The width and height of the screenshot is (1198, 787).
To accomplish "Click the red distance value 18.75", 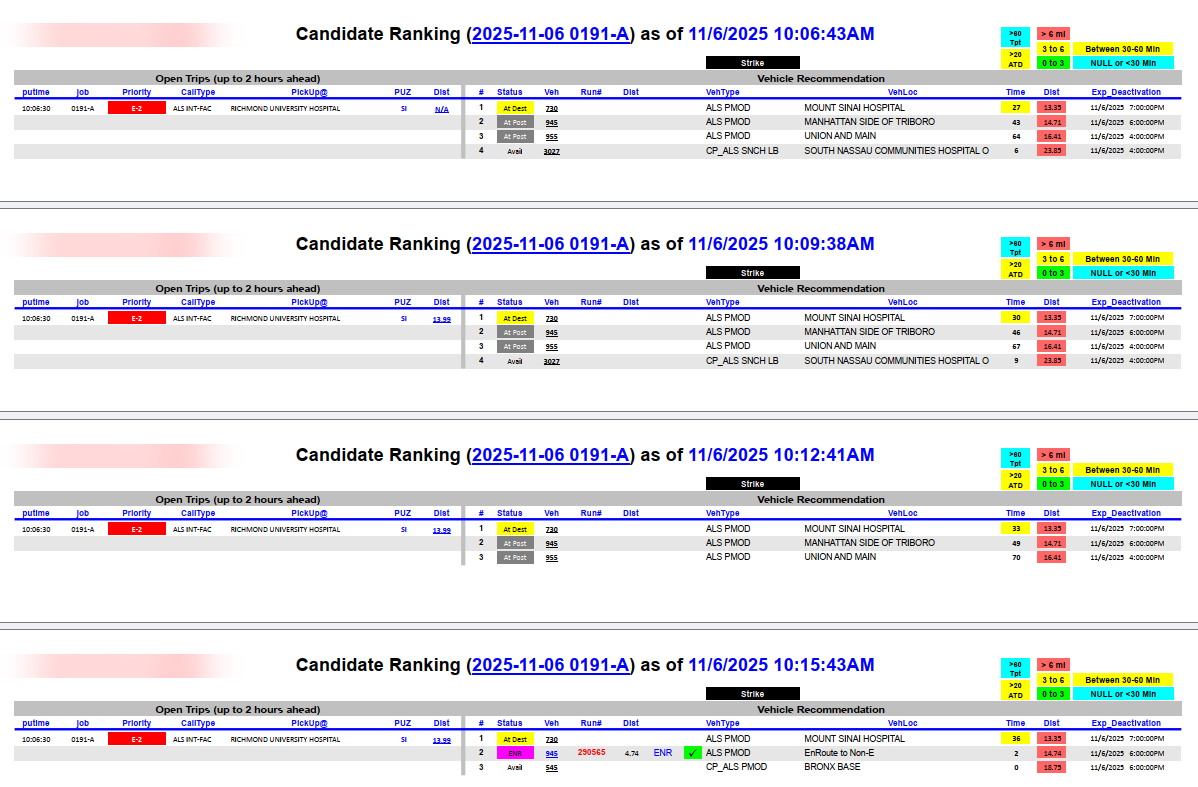I will 1052,767.
